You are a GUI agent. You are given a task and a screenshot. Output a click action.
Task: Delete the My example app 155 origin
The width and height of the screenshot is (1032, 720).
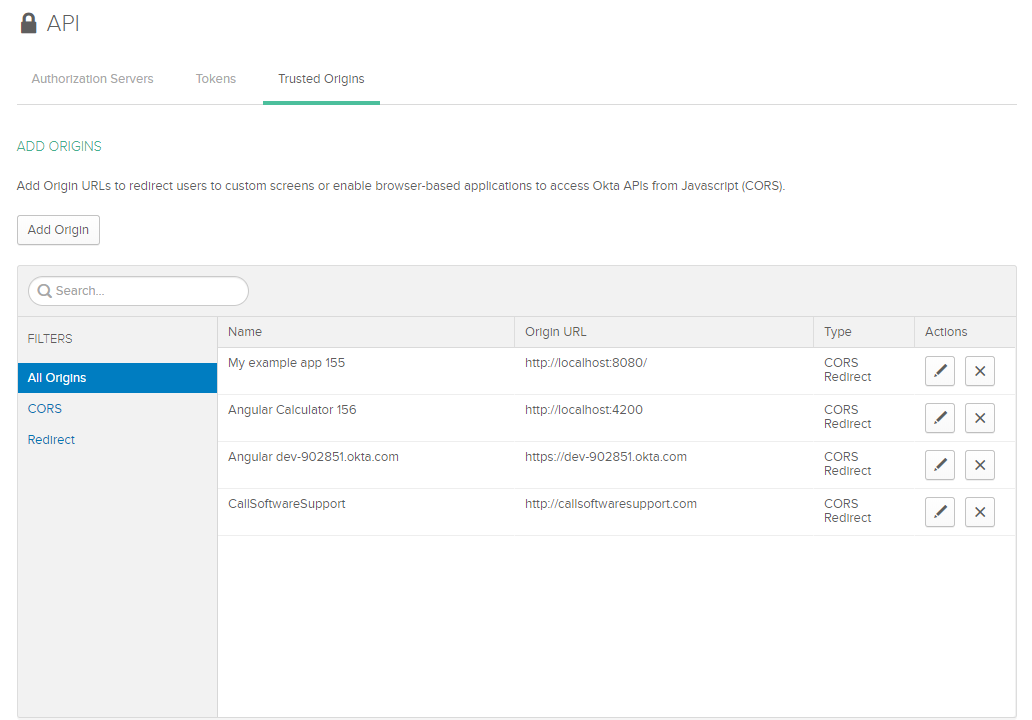coord(979,371)
